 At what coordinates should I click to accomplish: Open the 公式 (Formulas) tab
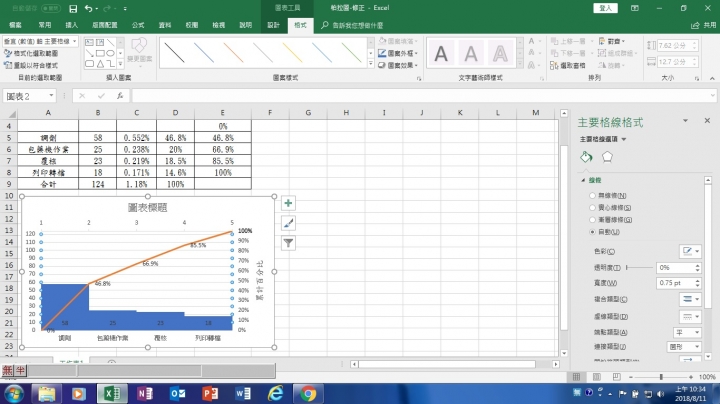pos(138,25)
